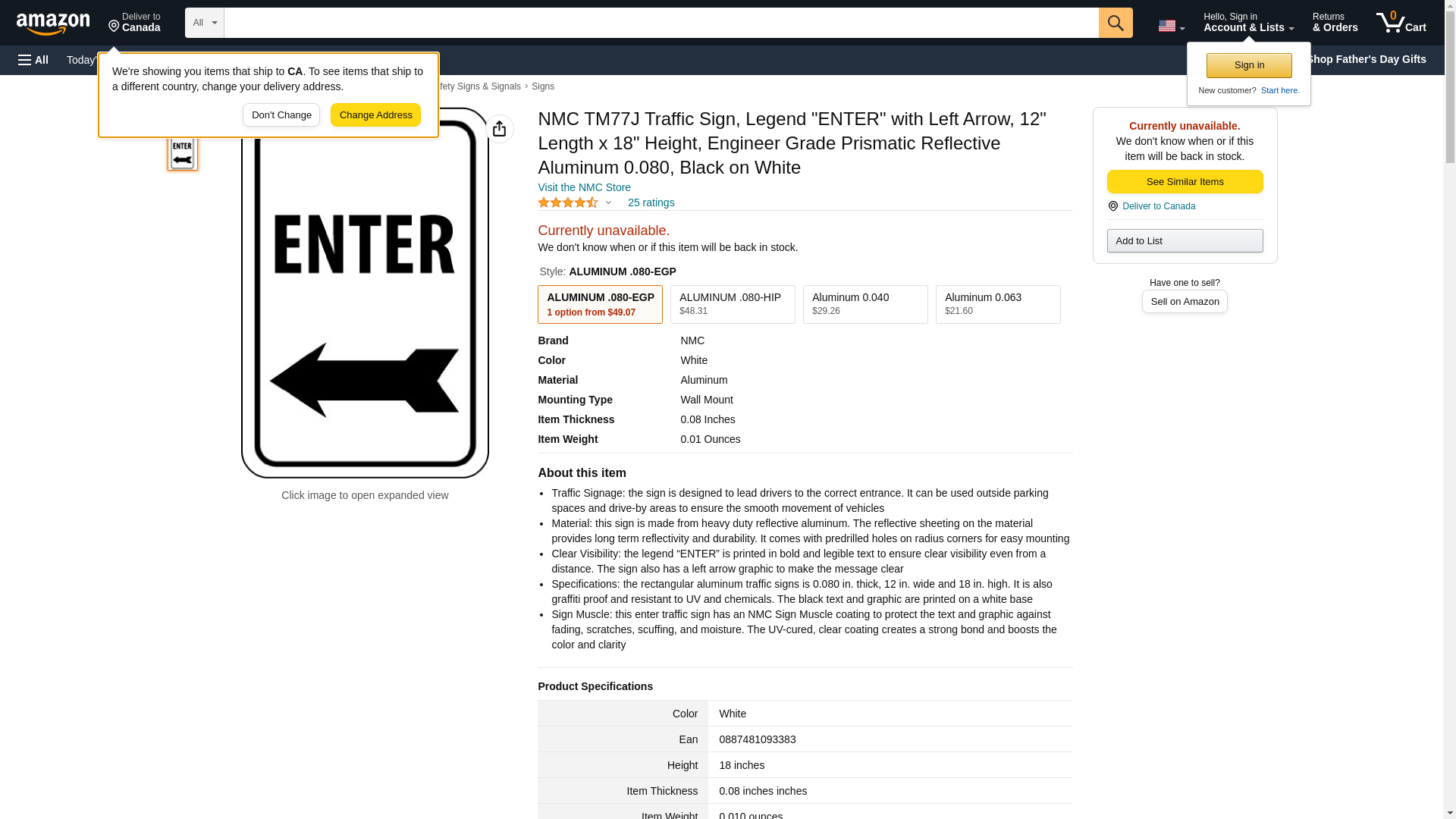Click the Deliver to Canada location icon
The height and width of the screenshot is (819, 1456).
click(x=1113, y=206)
